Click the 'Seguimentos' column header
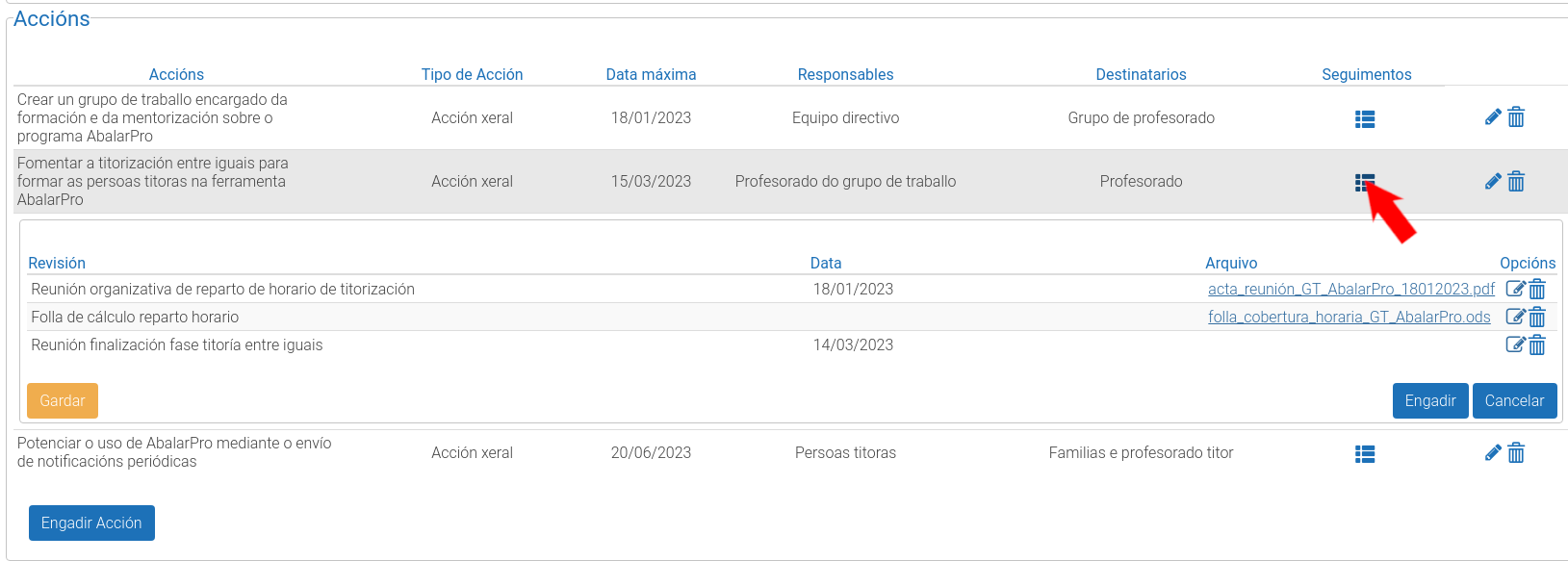Image resolution: width=1568 pixels, height=561 pixels. click(1366, 74)
